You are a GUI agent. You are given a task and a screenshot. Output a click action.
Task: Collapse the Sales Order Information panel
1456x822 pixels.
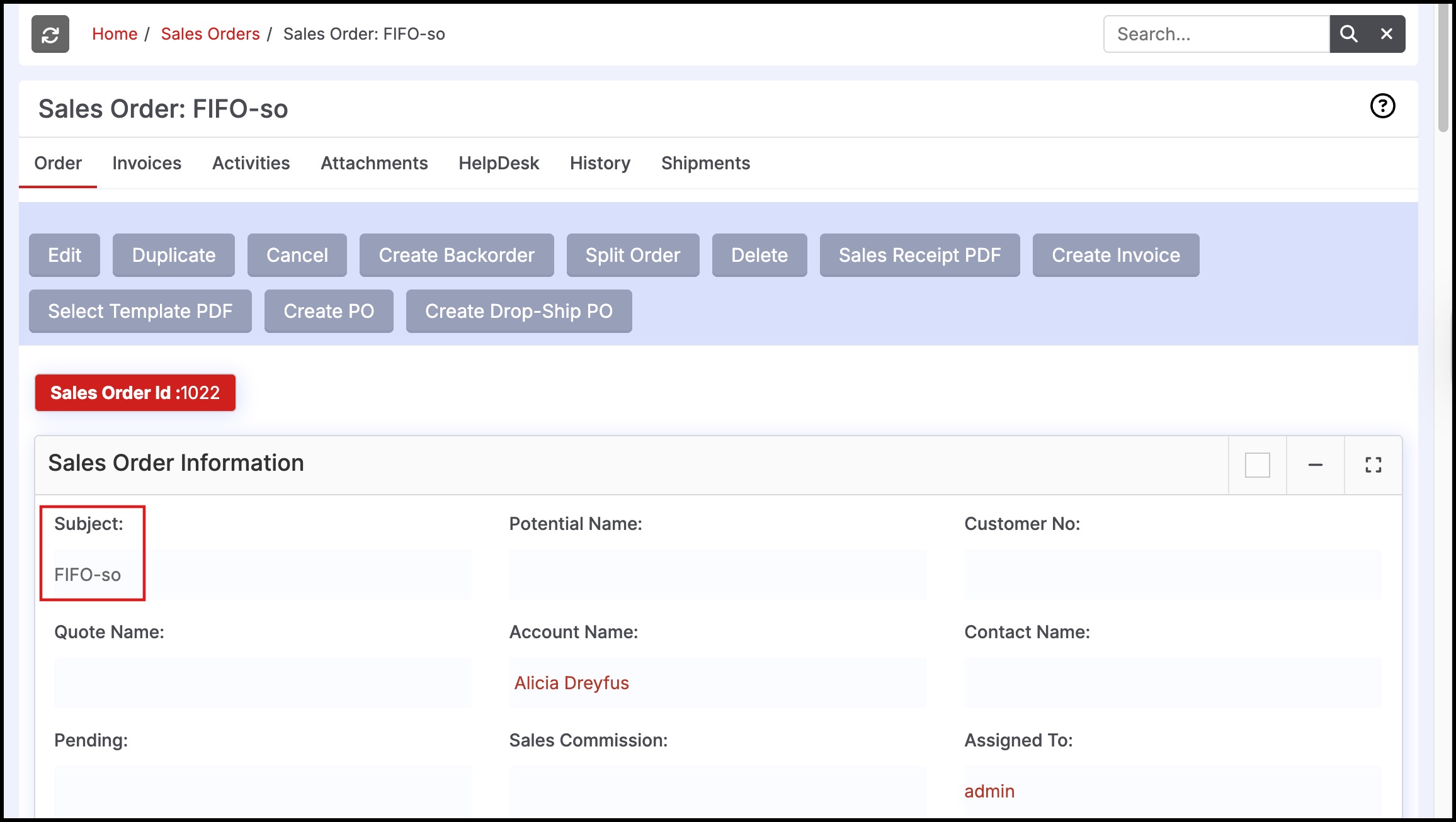tap(1315, 465)
